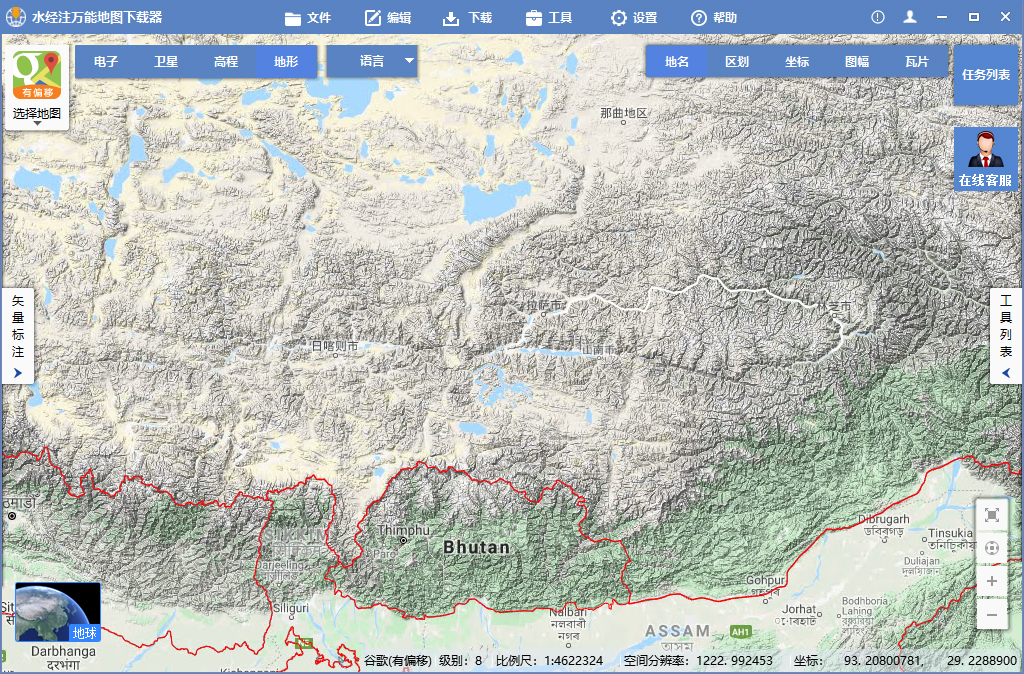Open the 语言 language dropdown
1024x674 pixels.
click(372, 61)
